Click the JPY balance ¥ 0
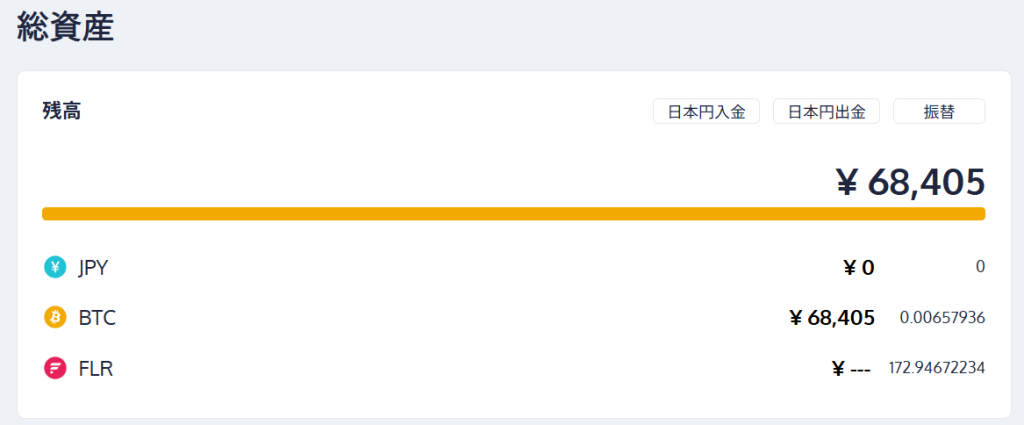The height and width of the screenshot is (425, 1024). pos(859,267)
